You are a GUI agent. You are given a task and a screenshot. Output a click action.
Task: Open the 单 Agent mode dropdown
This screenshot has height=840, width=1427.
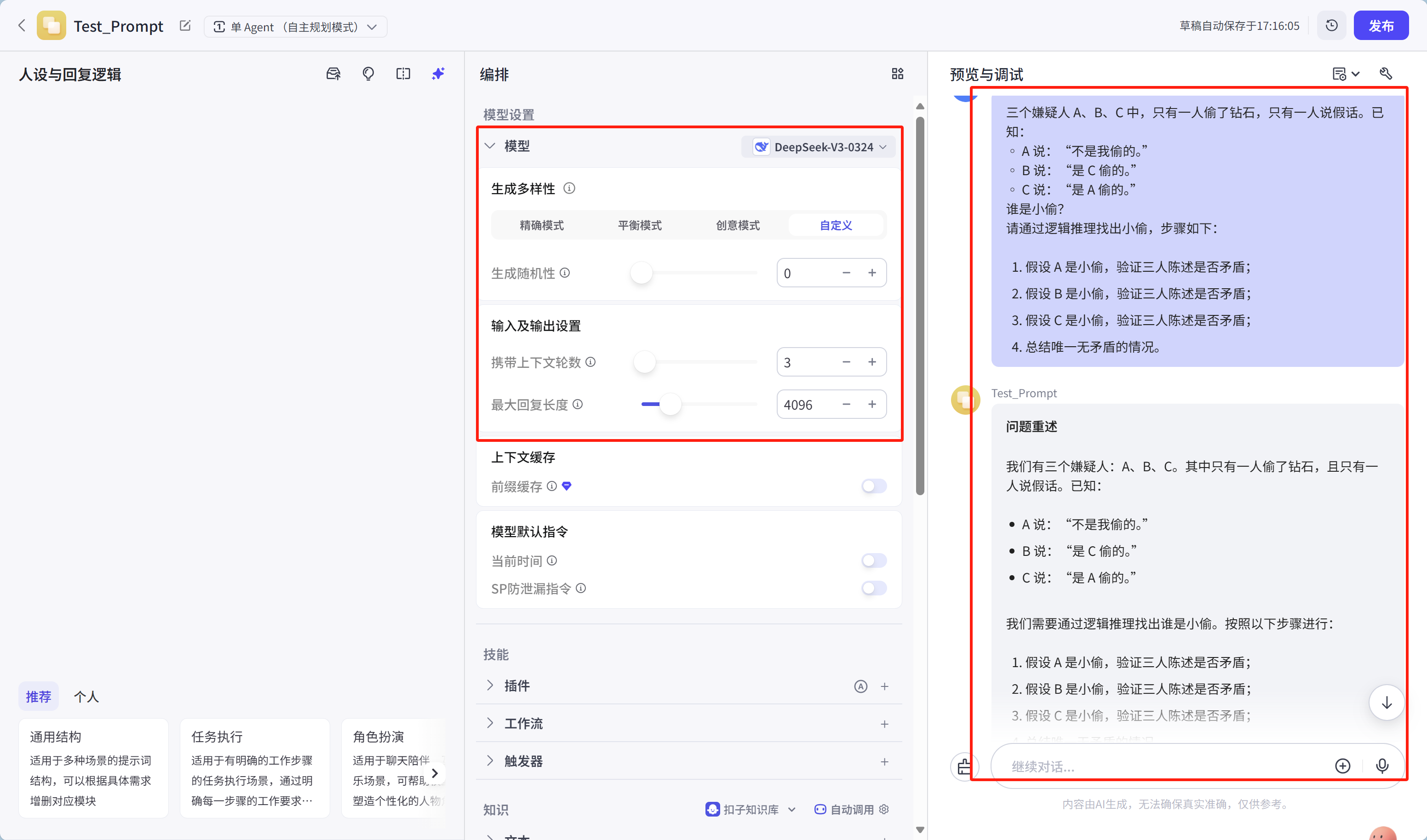(296, 27)
